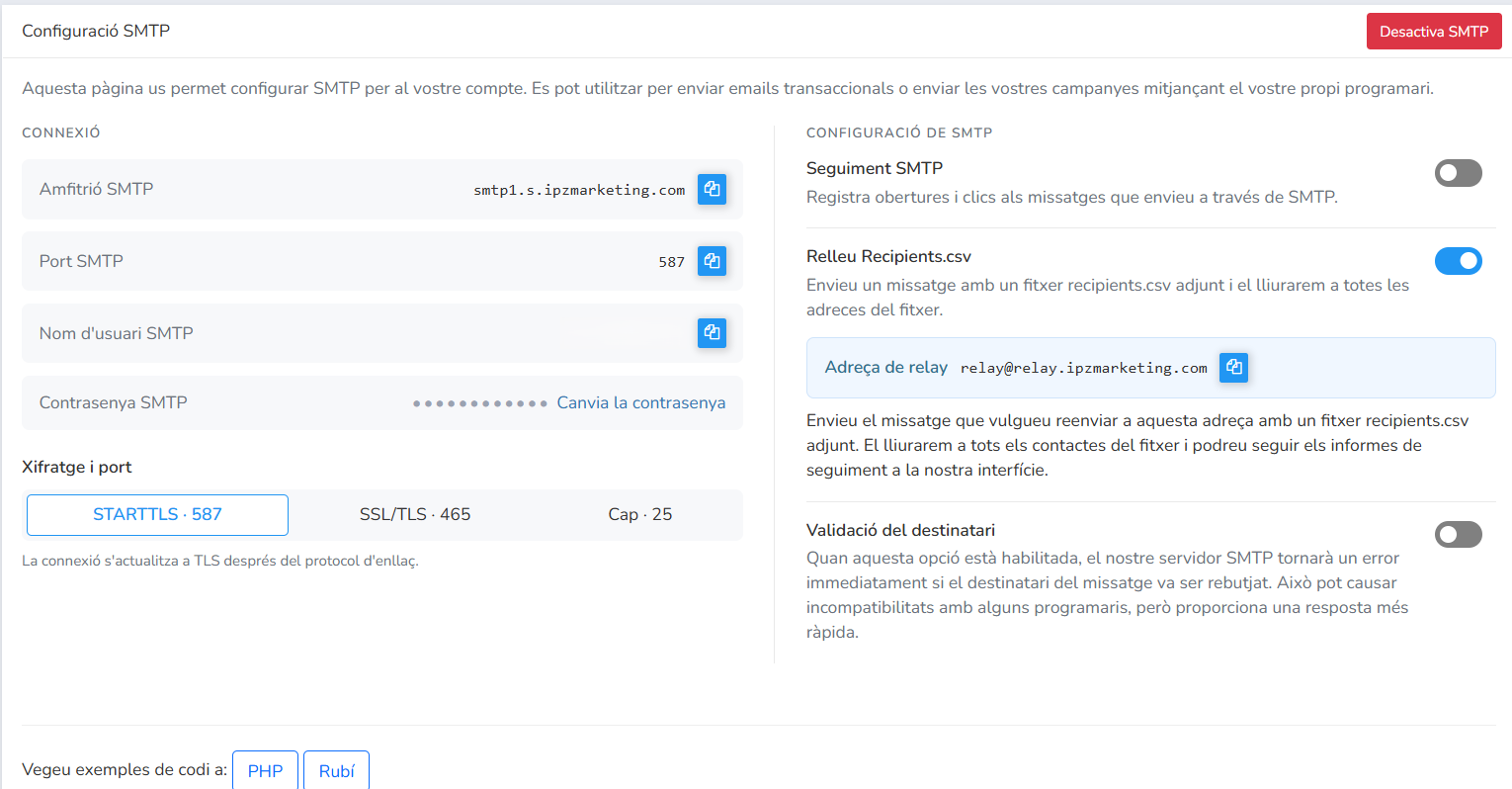Enable Validació del destinatari switch
Screen dimensions: 1512x789
coord(1459,535)
